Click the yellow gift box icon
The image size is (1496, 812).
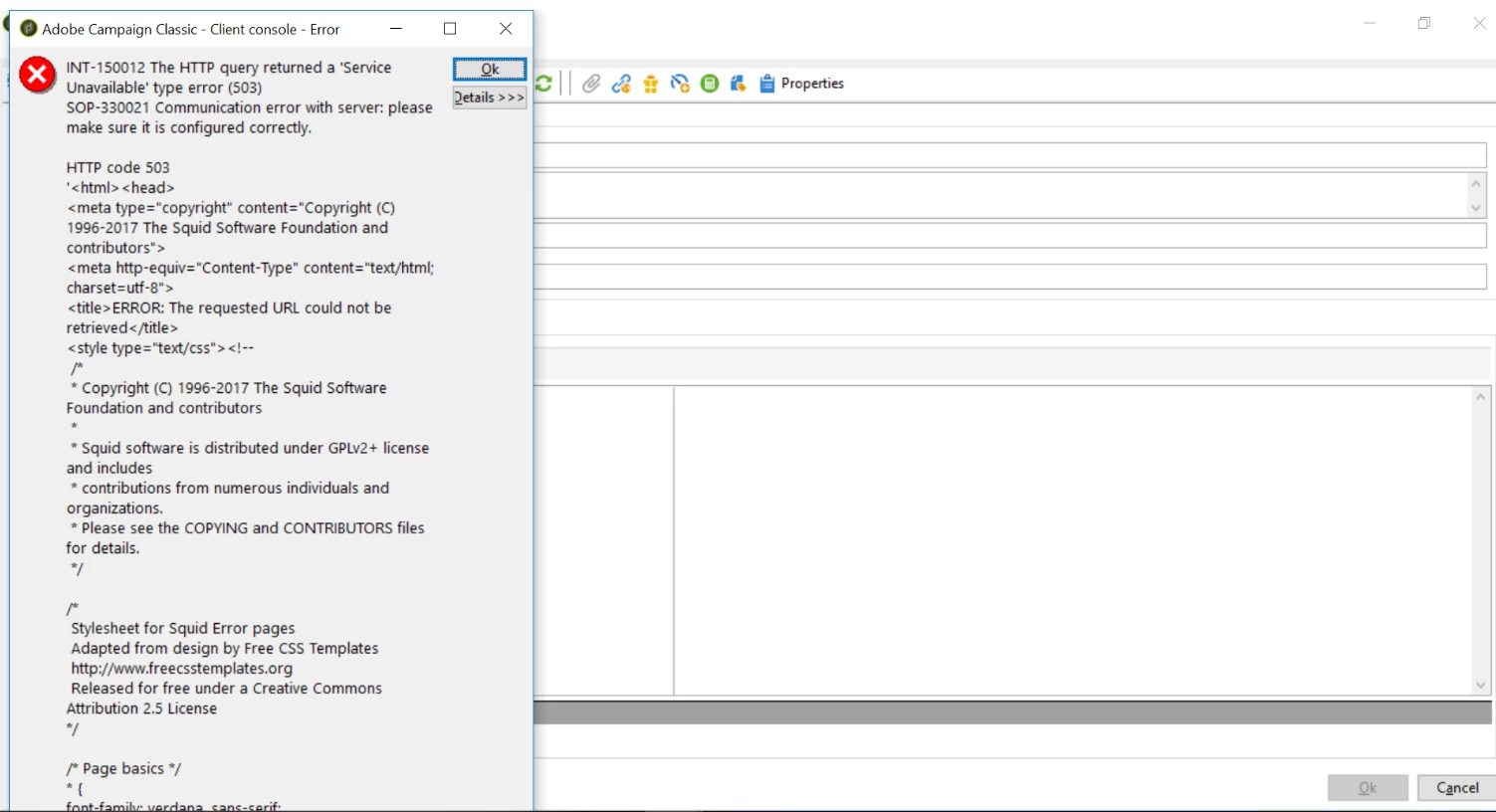[x=651, y=84]
